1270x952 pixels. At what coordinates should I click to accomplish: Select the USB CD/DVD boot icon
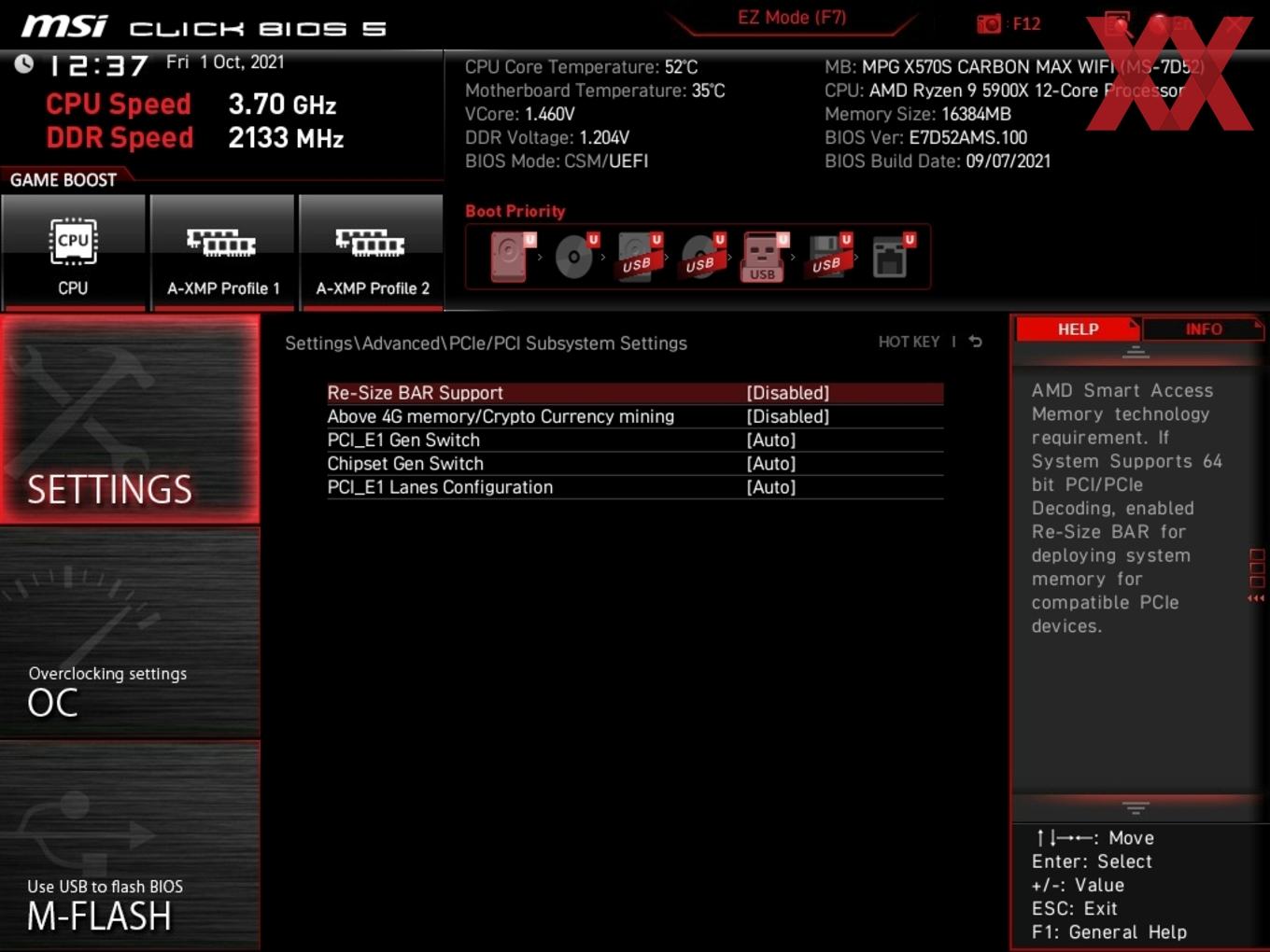tap(702, 256)
